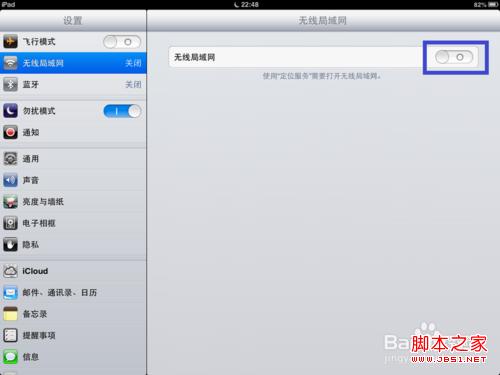500x375 pixels.
Task: Tap the Brightness & Wallpaper icon beside 亮度与墙纸
Action: click(x=10, y=202)
